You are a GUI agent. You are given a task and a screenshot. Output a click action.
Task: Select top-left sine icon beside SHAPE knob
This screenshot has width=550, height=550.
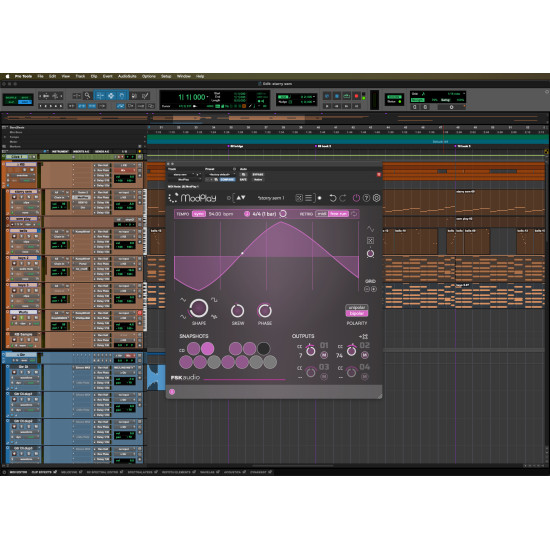[x=183, y=300]
